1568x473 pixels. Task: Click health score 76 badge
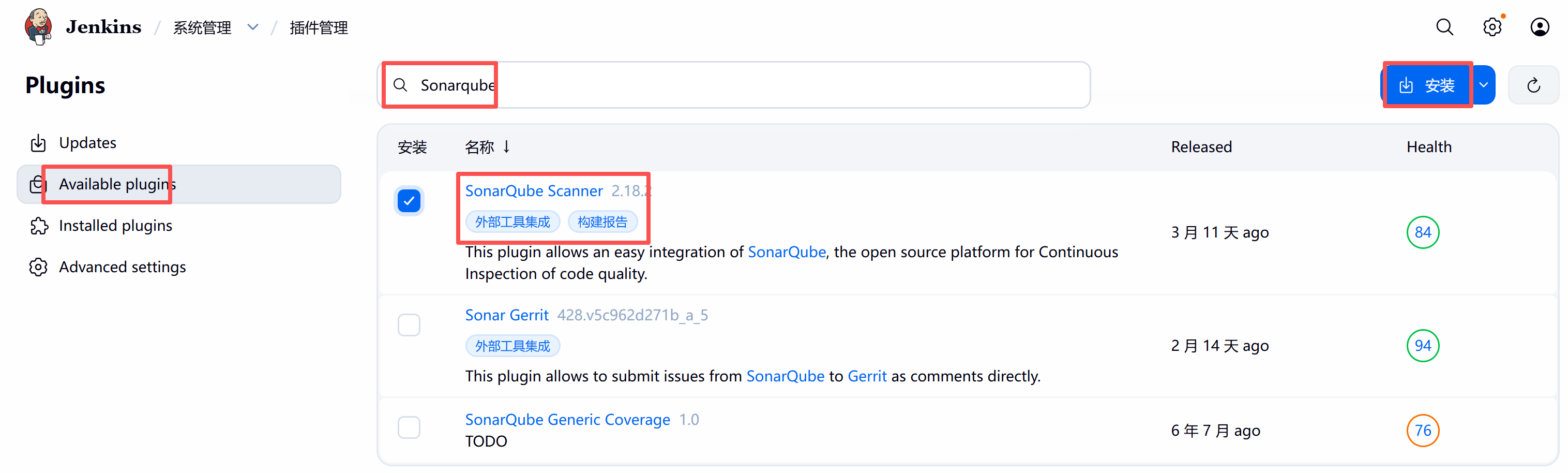(1423, 431)
